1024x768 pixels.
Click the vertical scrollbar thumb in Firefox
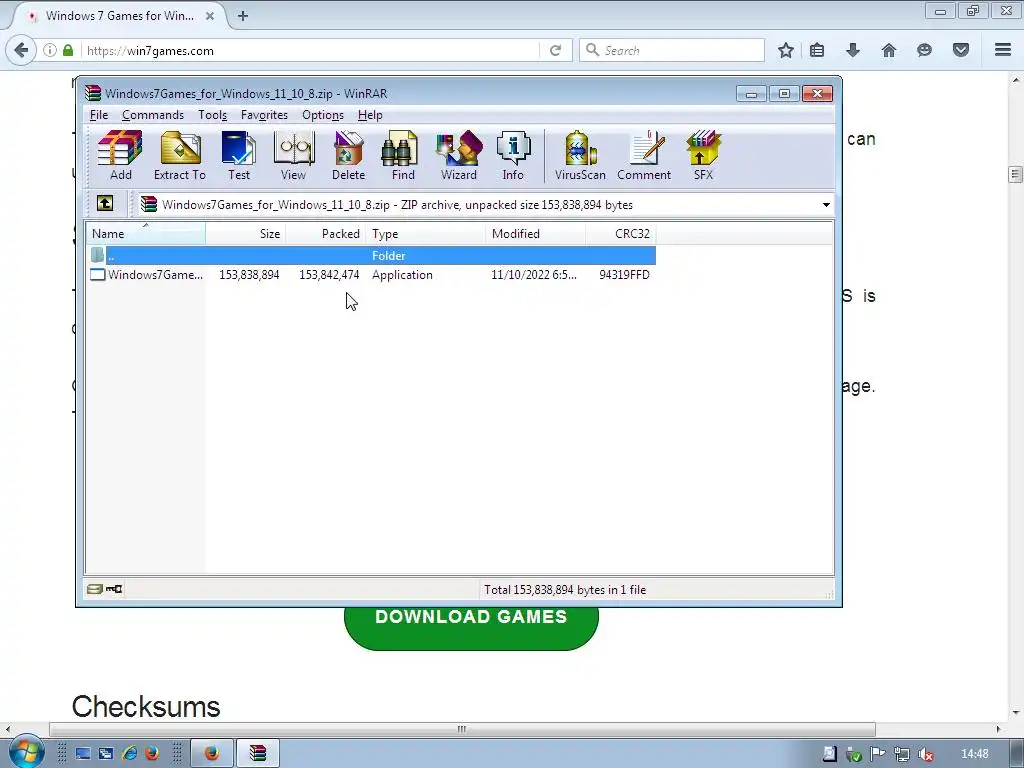point(1015,174)
